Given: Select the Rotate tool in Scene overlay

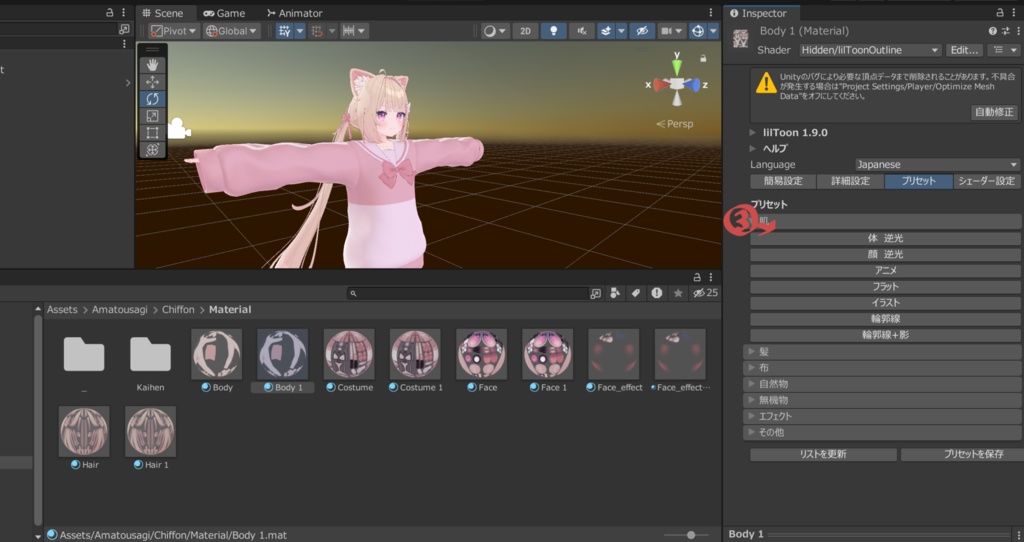Looking at the screenshot, I should (x=152, y=99).
